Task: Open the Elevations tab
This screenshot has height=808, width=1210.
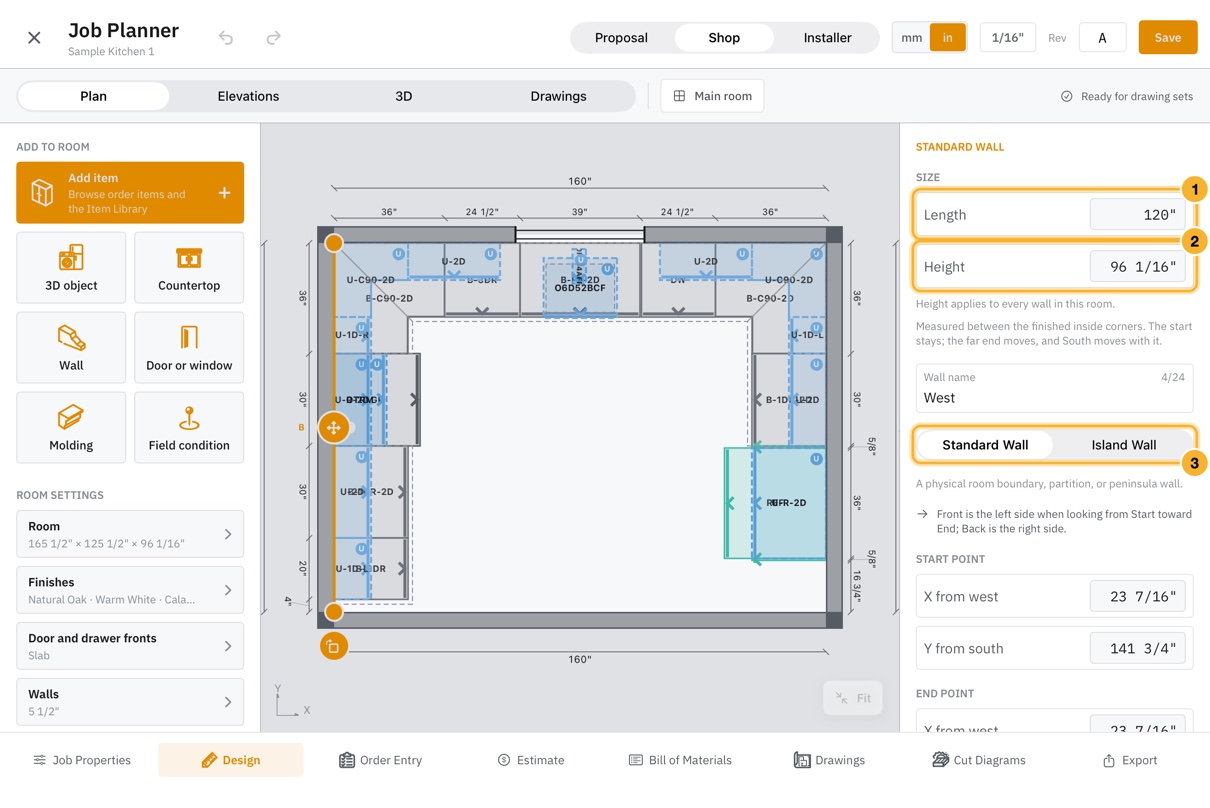Action: 248,96
